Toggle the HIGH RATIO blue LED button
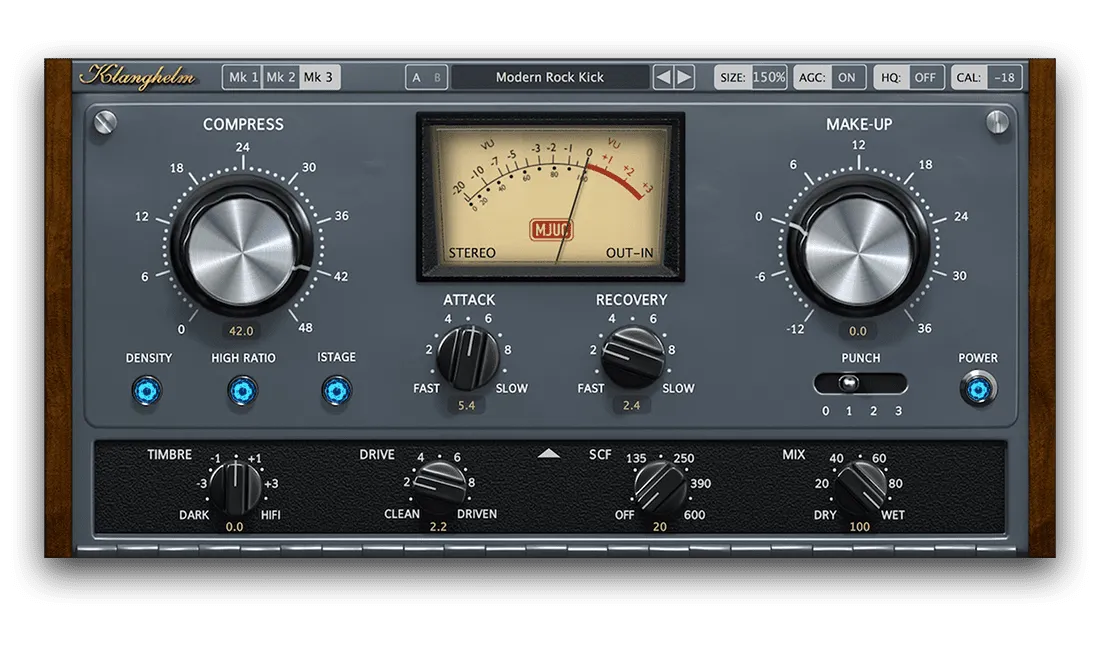The image size is (1100, 660). 242,391
